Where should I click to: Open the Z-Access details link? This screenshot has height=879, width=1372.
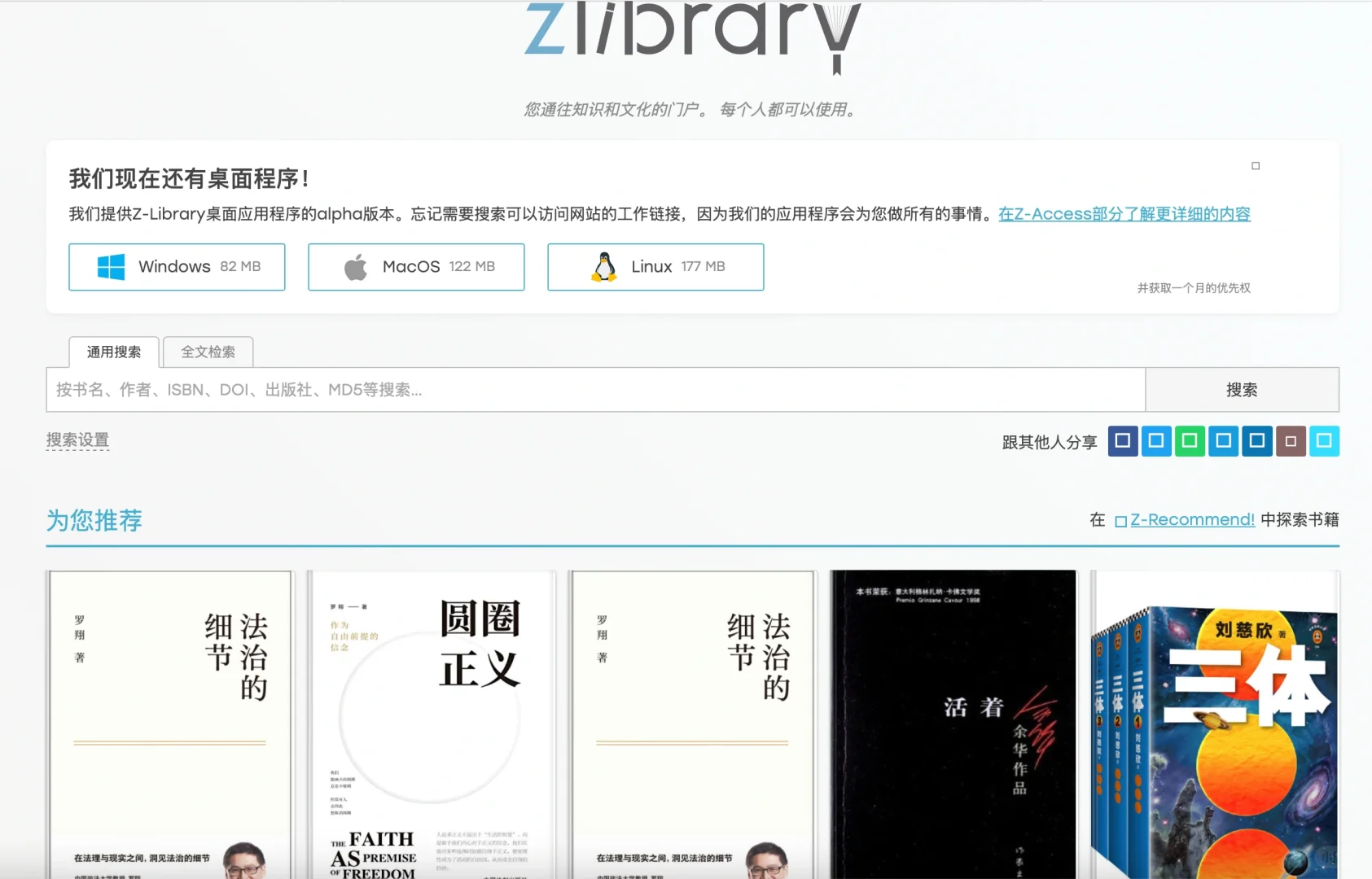point(1124,214)
